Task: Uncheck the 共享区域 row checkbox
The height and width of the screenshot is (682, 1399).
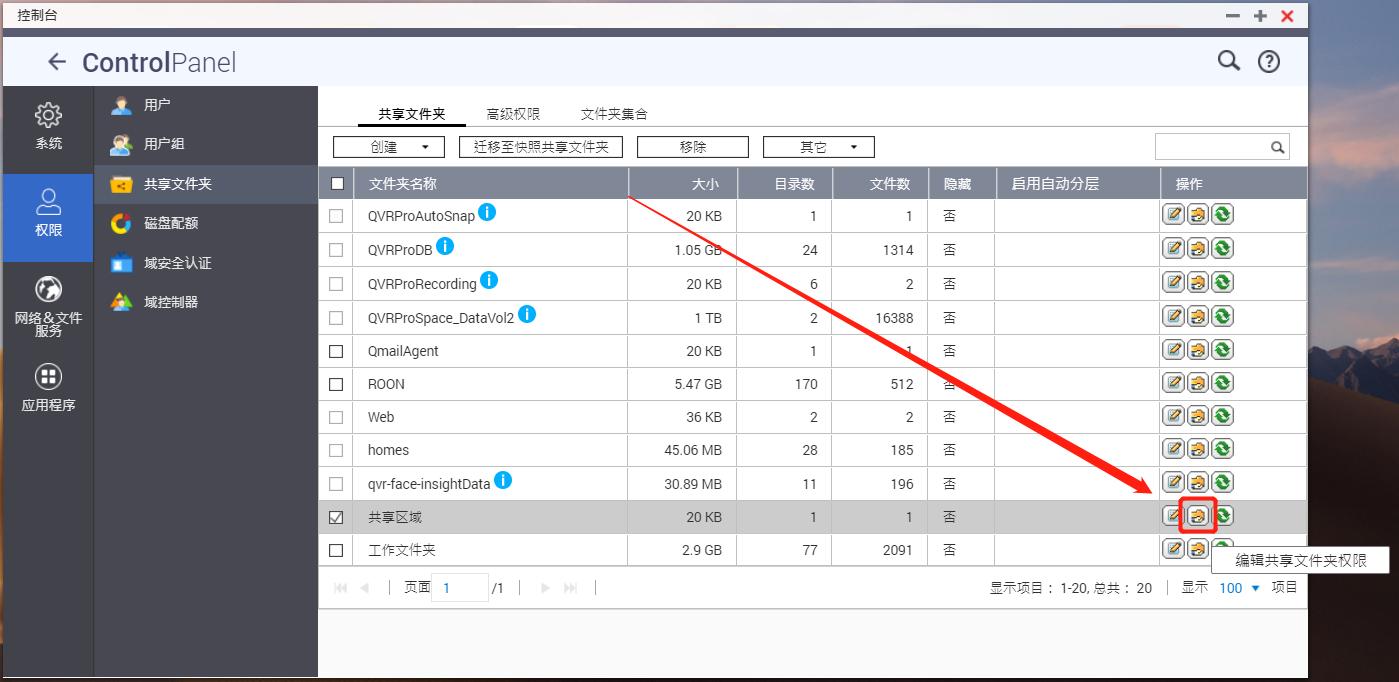Action: pyautogui.click(x=336, y=516)
